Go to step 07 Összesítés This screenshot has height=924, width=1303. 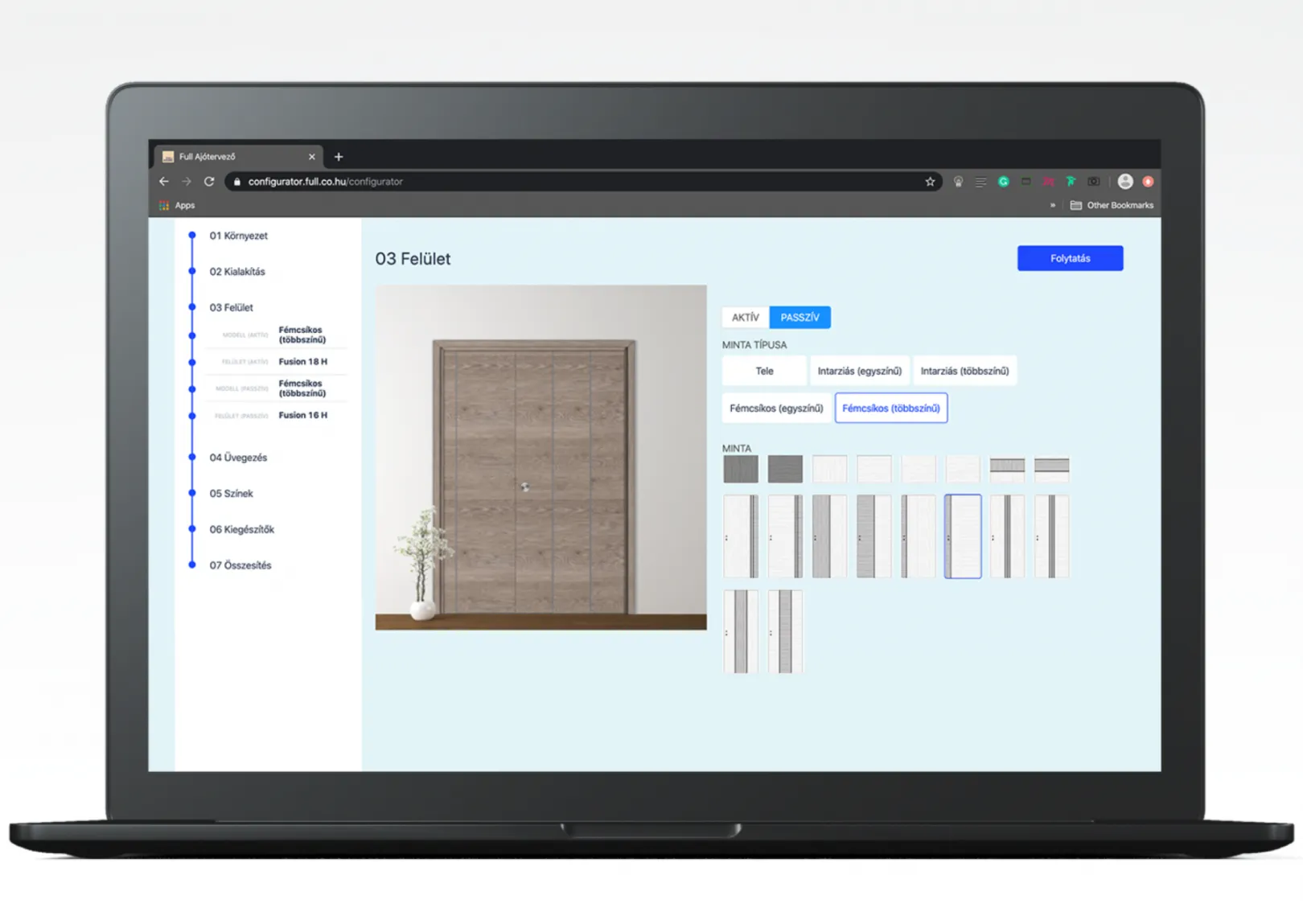[x=240, y=565]
